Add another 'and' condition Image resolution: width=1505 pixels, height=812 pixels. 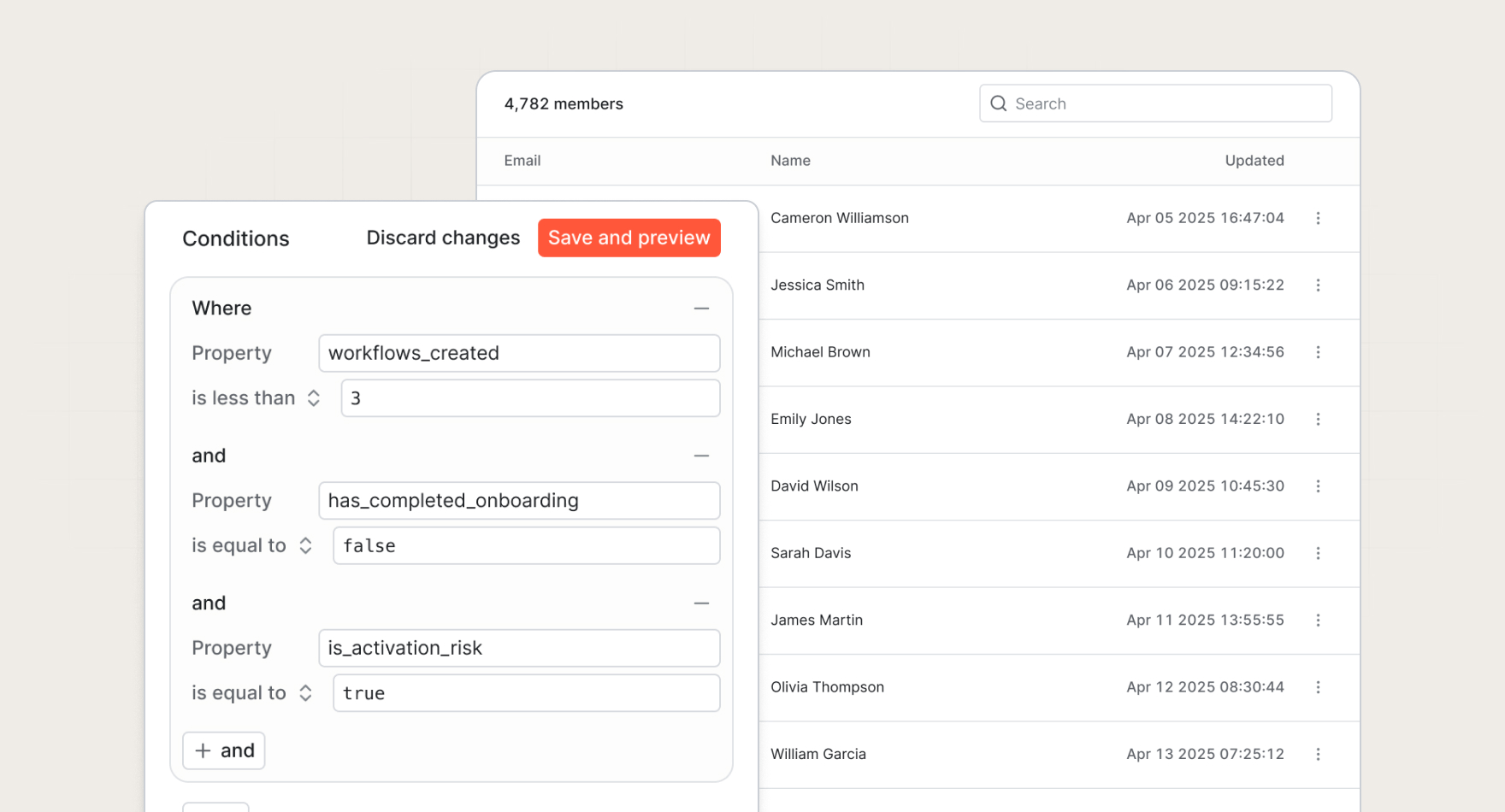click(x=224, y=750)
